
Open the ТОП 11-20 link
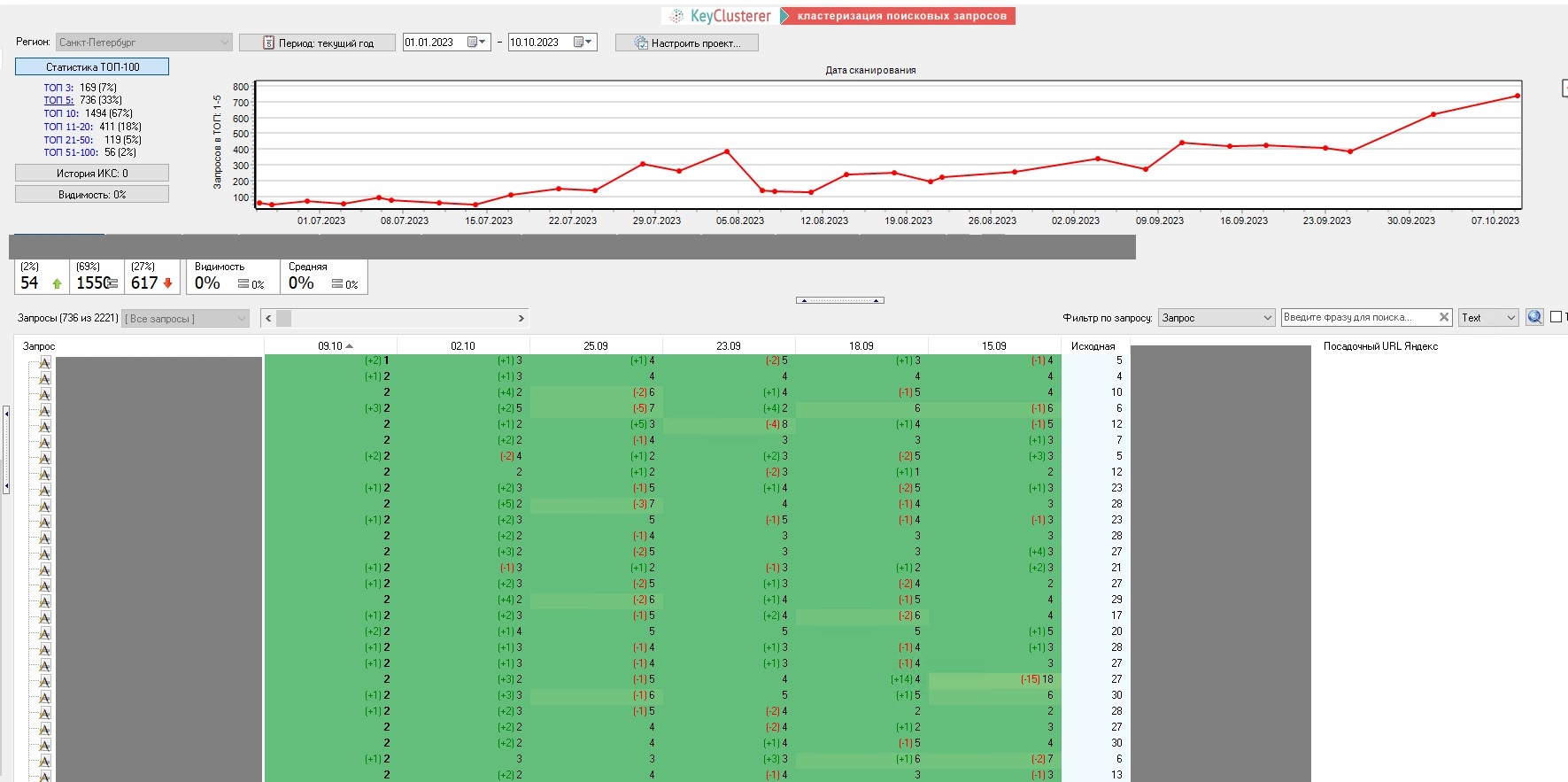[x=68, y=127]
